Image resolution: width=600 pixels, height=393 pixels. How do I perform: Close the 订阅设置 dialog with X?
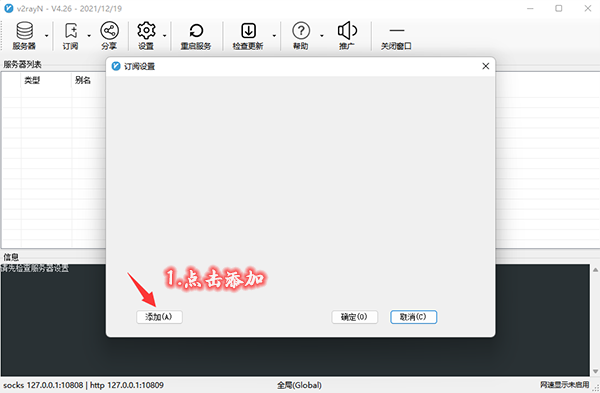click(486, 66)
